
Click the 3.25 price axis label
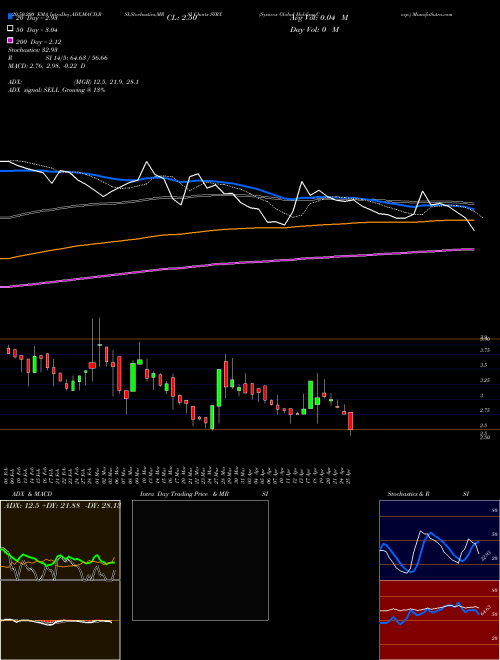click(484, 380)
